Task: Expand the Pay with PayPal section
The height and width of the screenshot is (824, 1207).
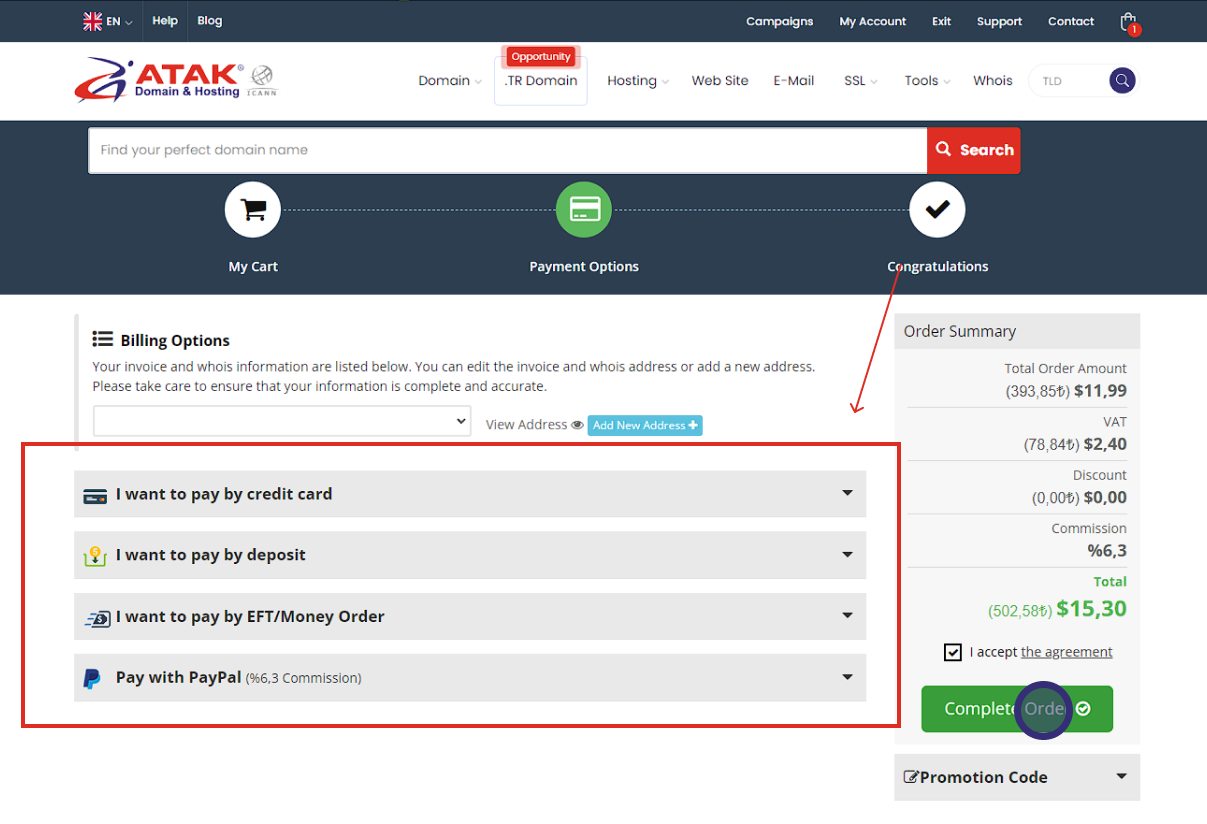Action: [470, 677]
